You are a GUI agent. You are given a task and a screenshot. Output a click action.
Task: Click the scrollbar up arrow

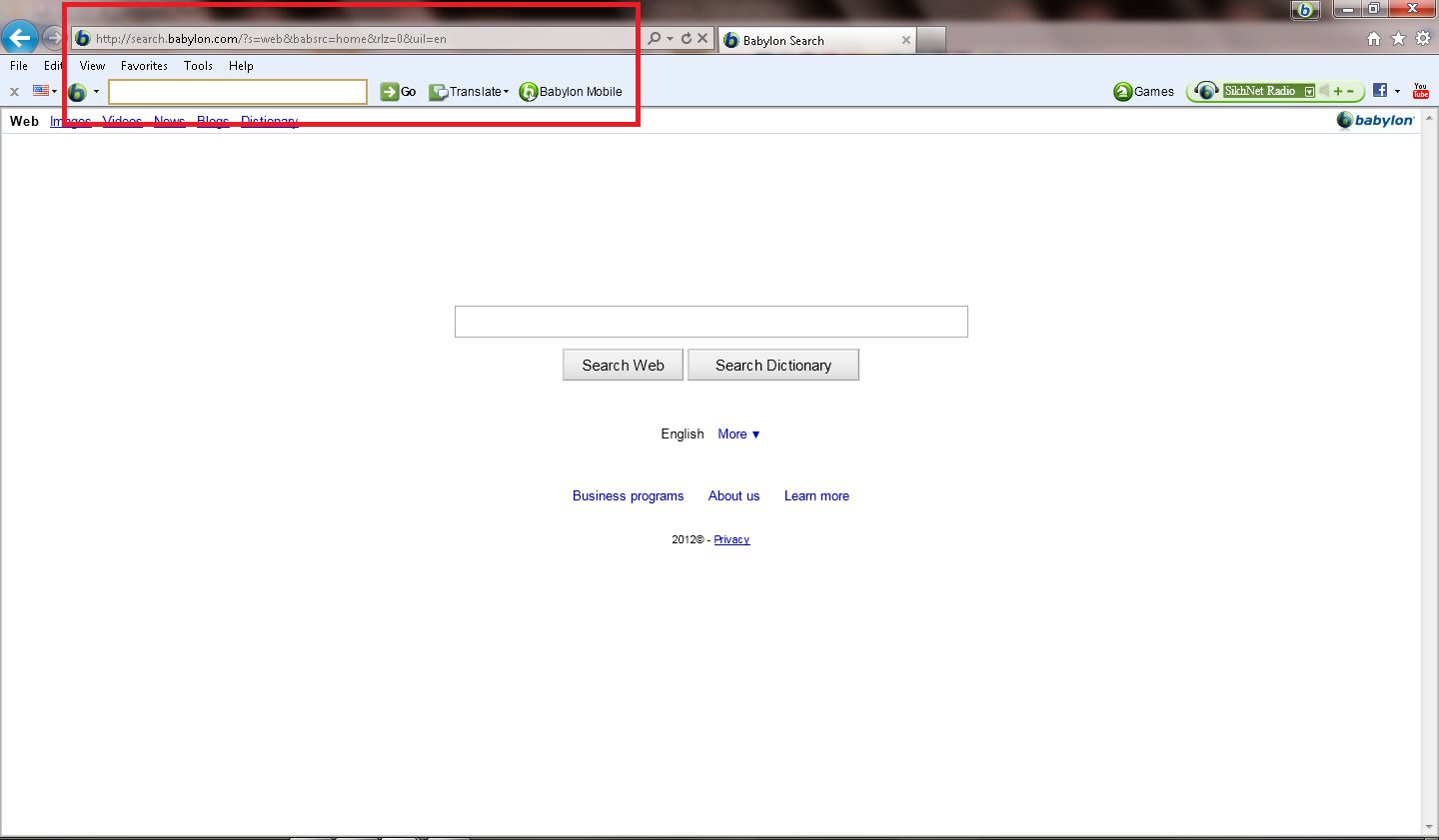[x=1430, y=116]
